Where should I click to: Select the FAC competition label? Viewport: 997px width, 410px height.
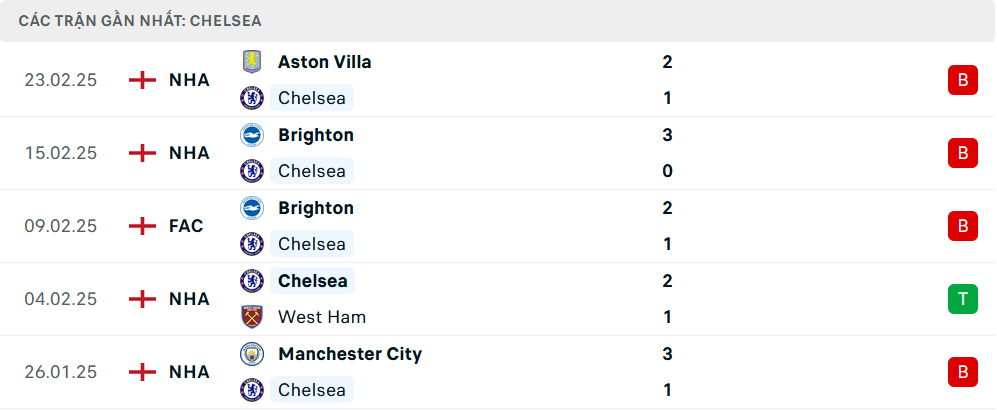pos(186,226)
